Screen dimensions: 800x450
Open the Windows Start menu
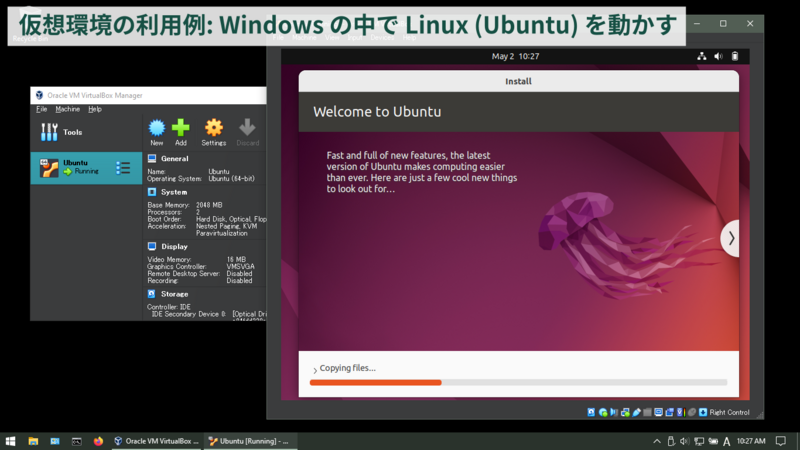click(10, 441)
